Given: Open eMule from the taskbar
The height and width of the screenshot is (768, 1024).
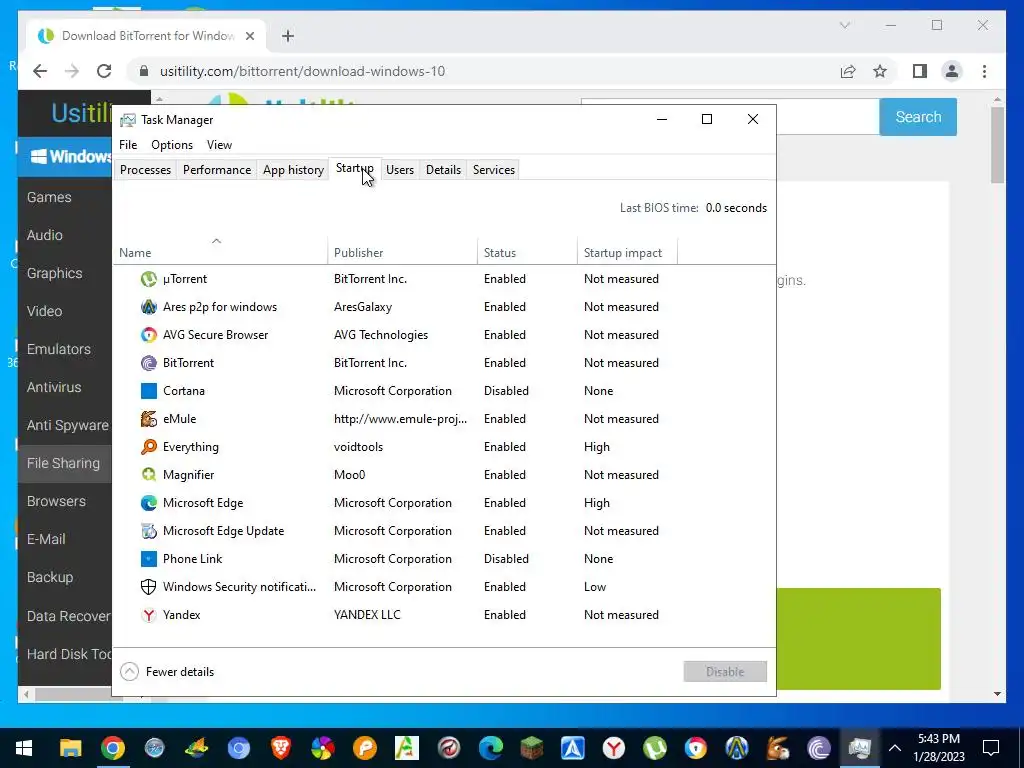Looking at the screenshot, I should coord(778,748).
